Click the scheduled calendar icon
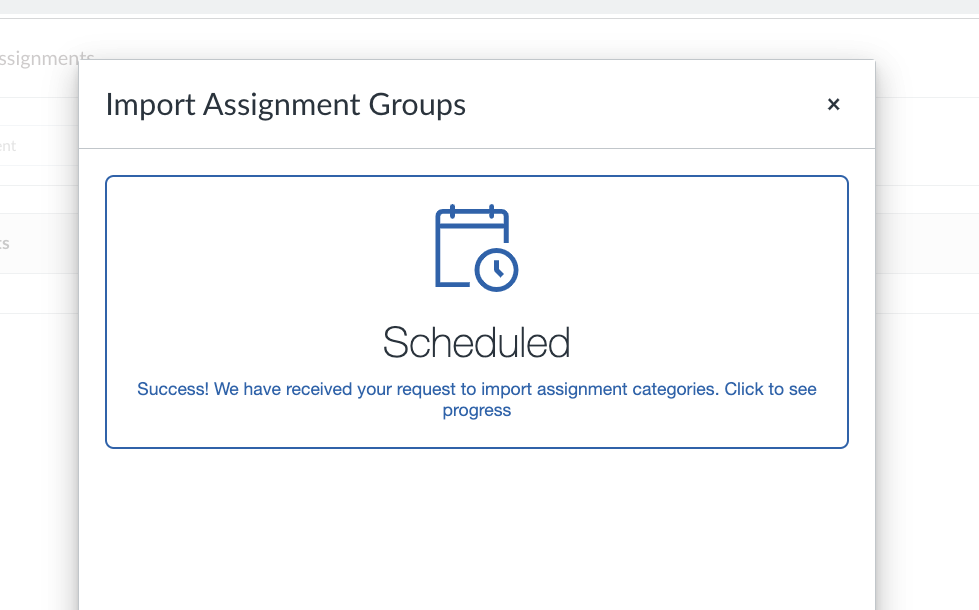 pyautogui.click(x=470, y=247)
